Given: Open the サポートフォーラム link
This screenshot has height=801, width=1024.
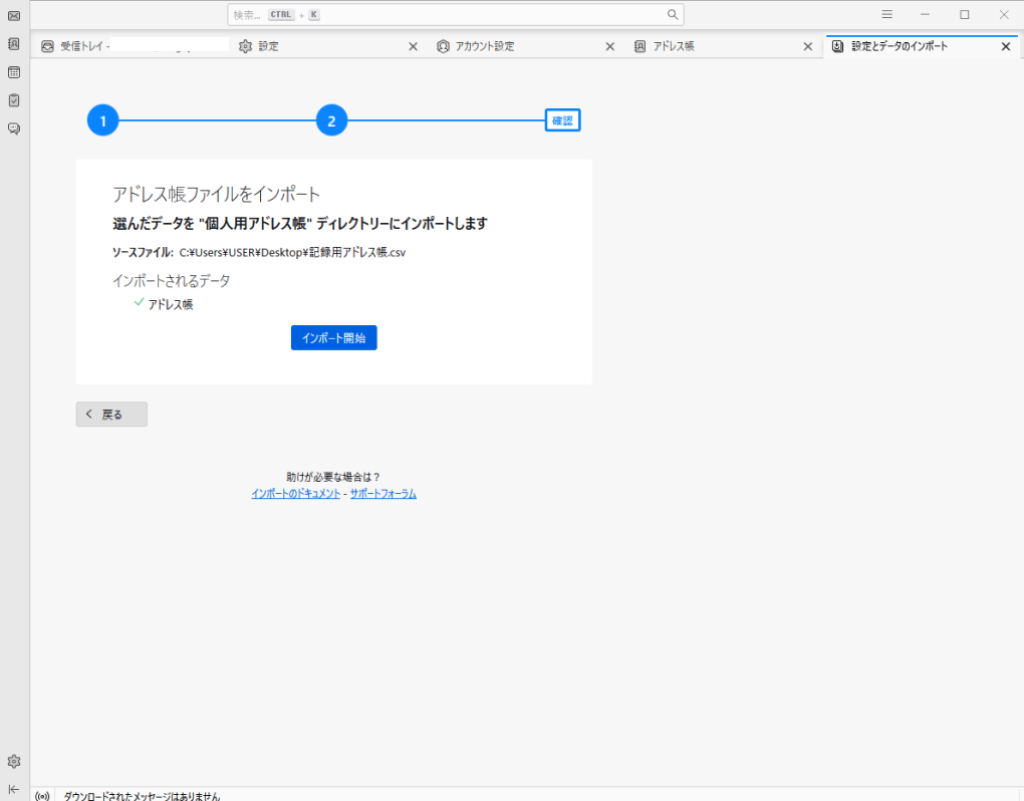Looking at the screenshot, I should pos(383,494).
